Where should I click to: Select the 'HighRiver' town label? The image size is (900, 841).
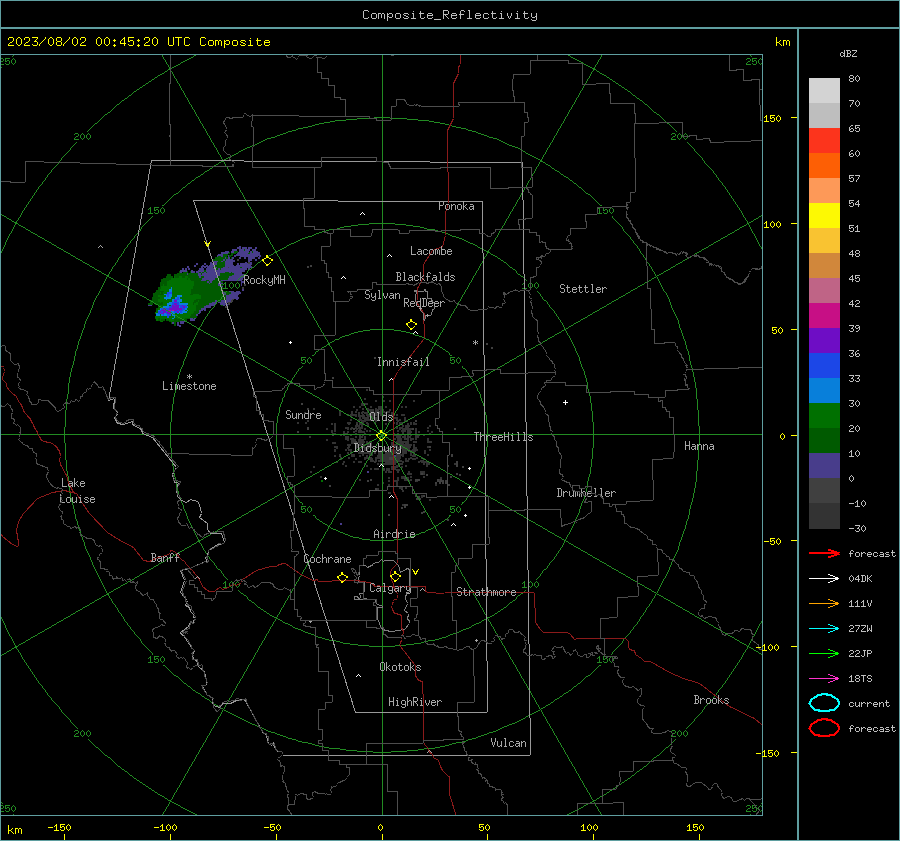click(x=415, y=702)
